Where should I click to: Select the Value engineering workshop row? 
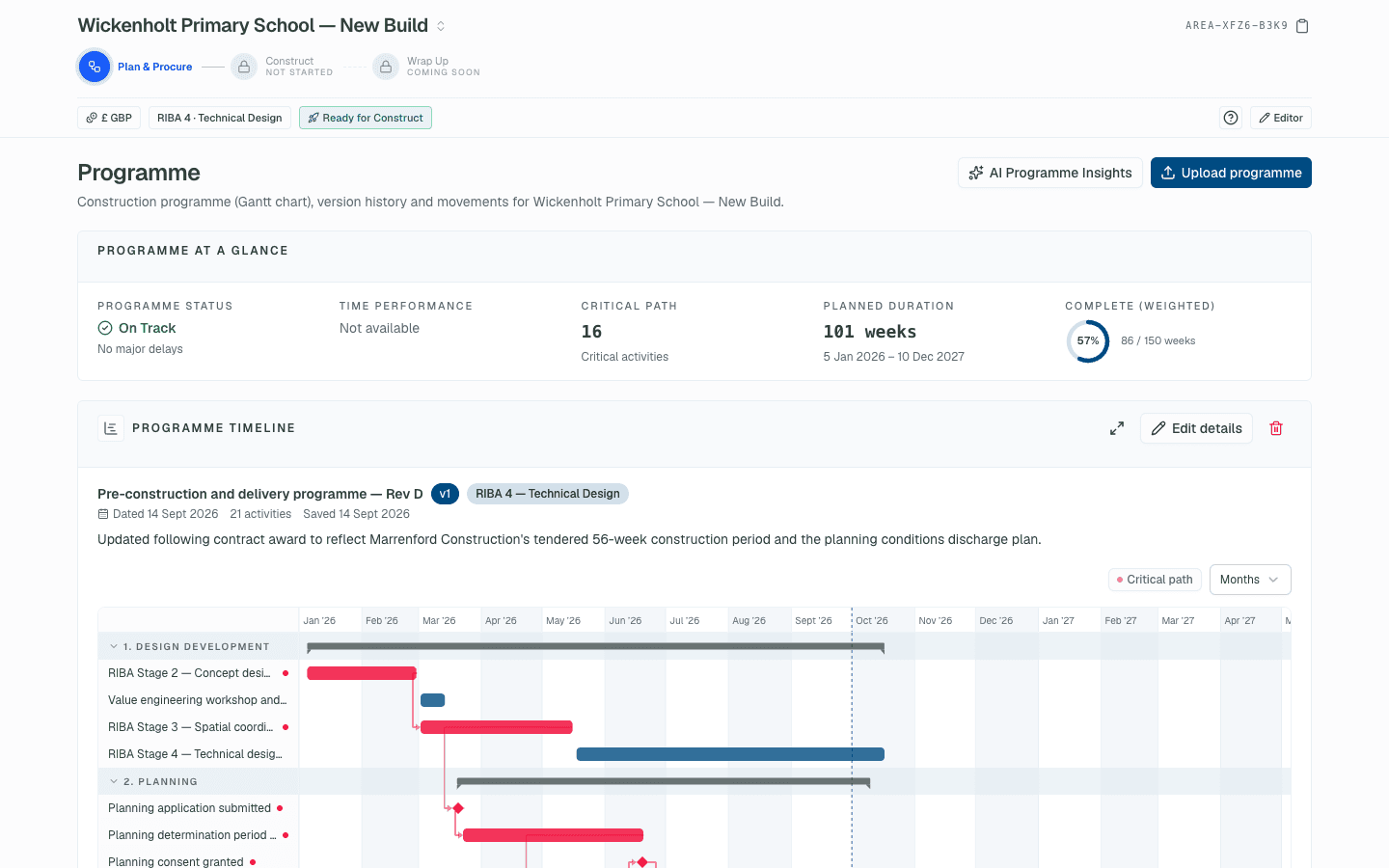pos(199,700)
